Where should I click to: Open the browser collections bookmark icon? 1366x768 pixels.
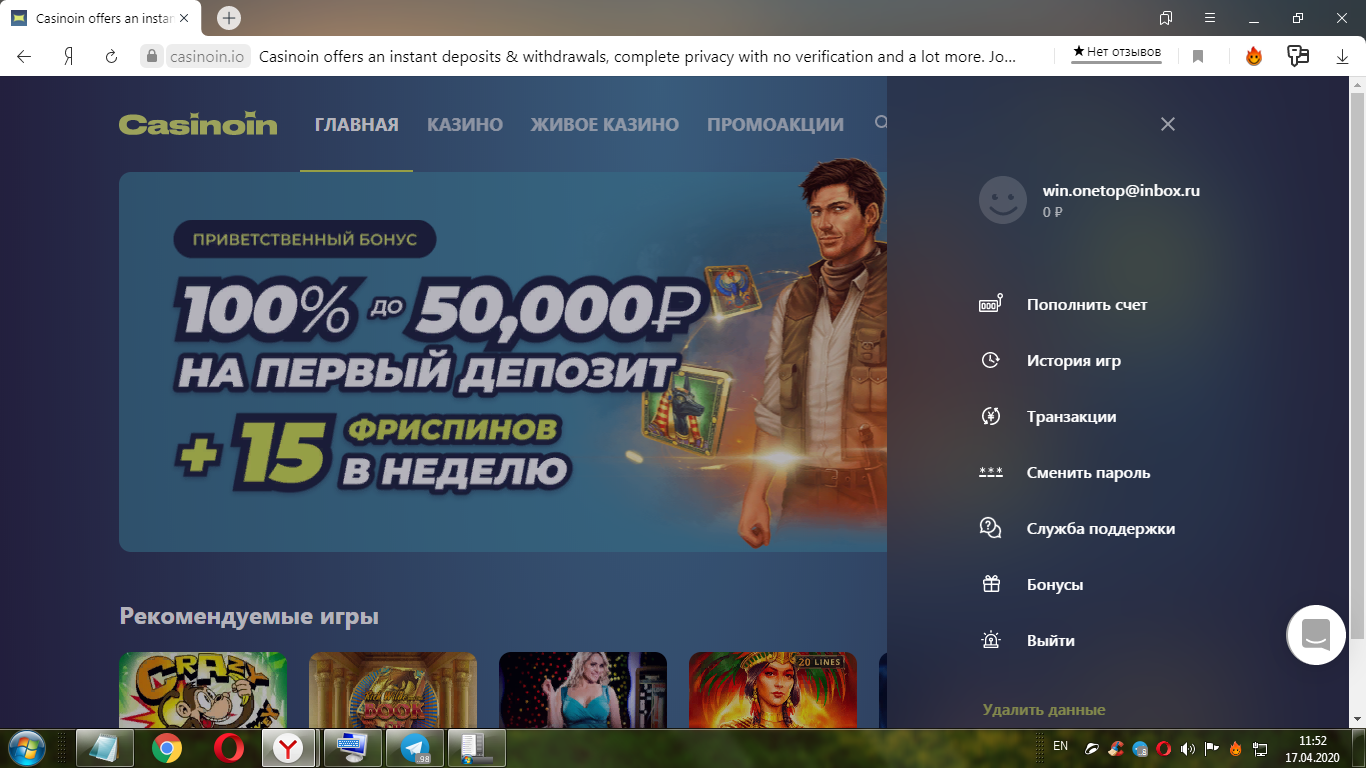point(1166,18)
